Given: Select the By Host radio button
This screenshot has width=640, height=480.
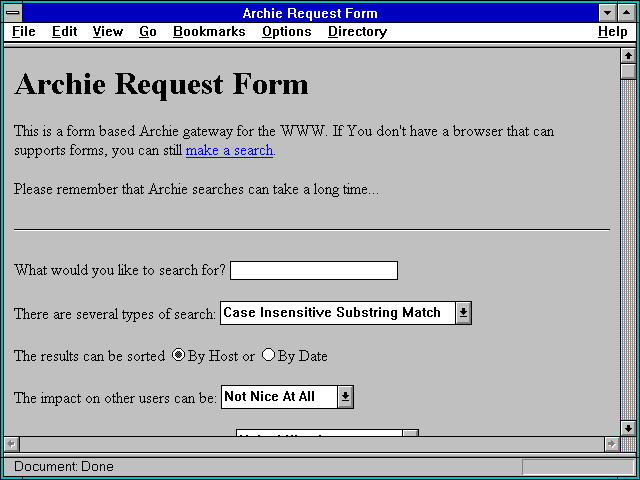Looking at the screenshot, I should click(178, 355).
